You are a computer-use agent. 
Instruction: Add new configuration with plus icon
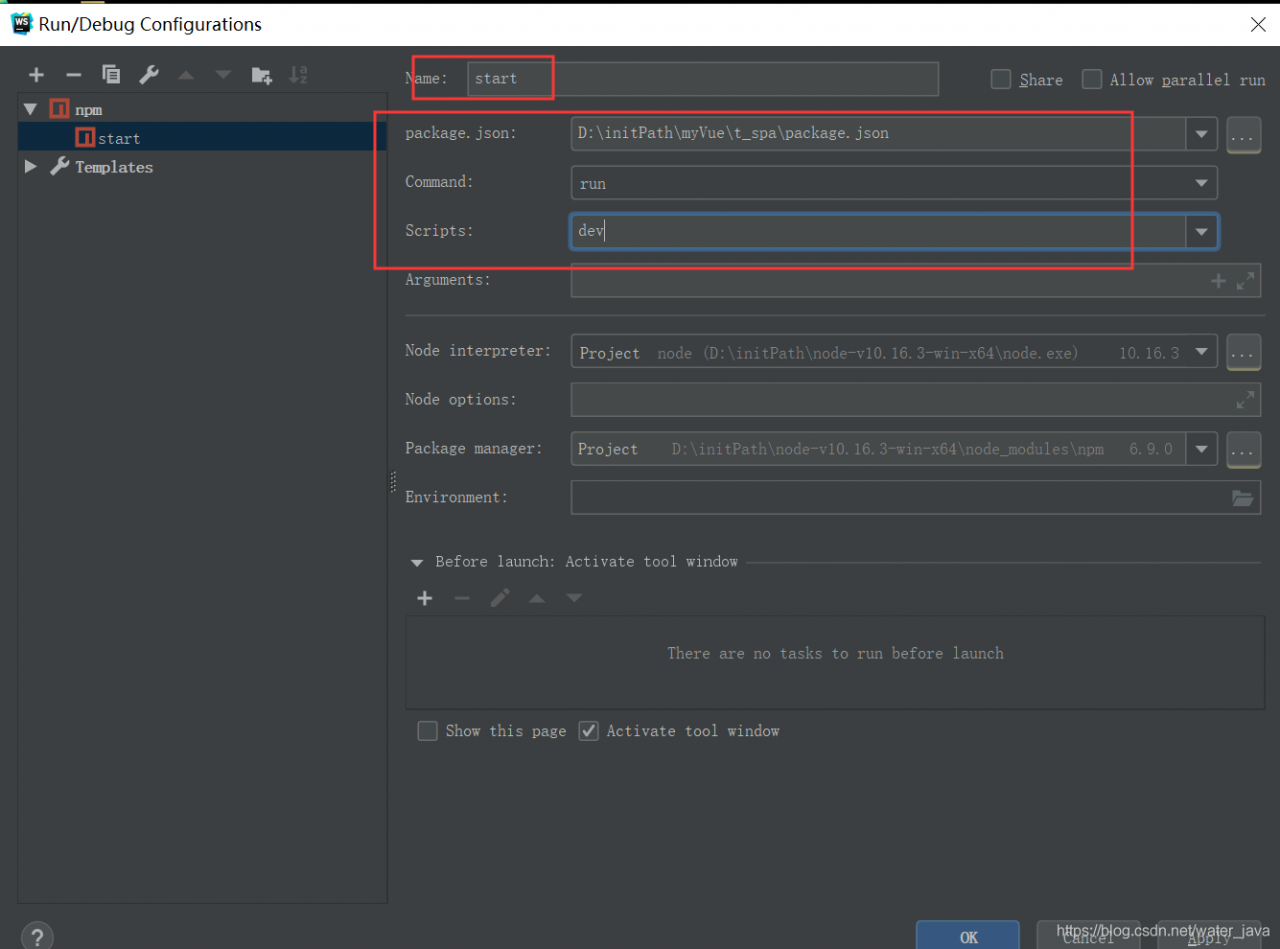tap(37, 75)
